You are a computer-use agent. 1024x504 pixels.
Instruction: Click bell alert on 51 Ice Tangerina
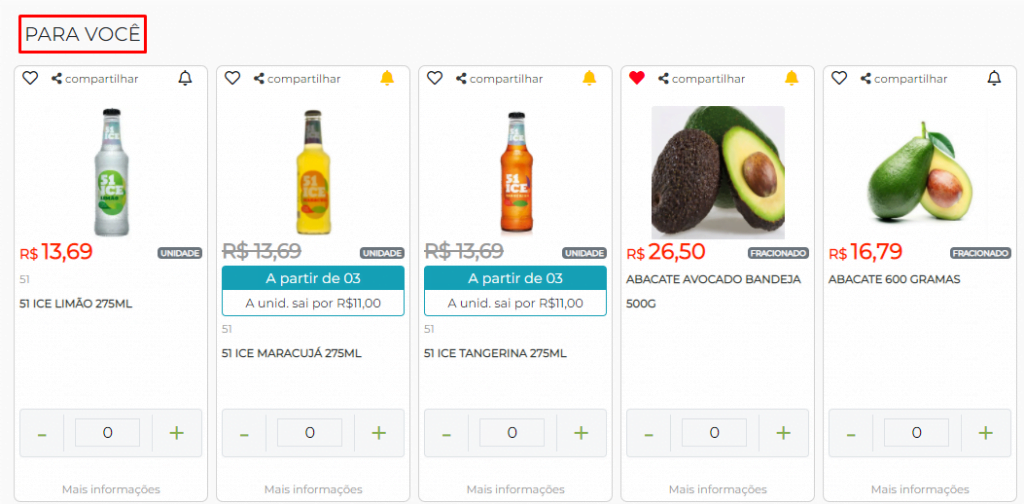[x=589, y=78]
